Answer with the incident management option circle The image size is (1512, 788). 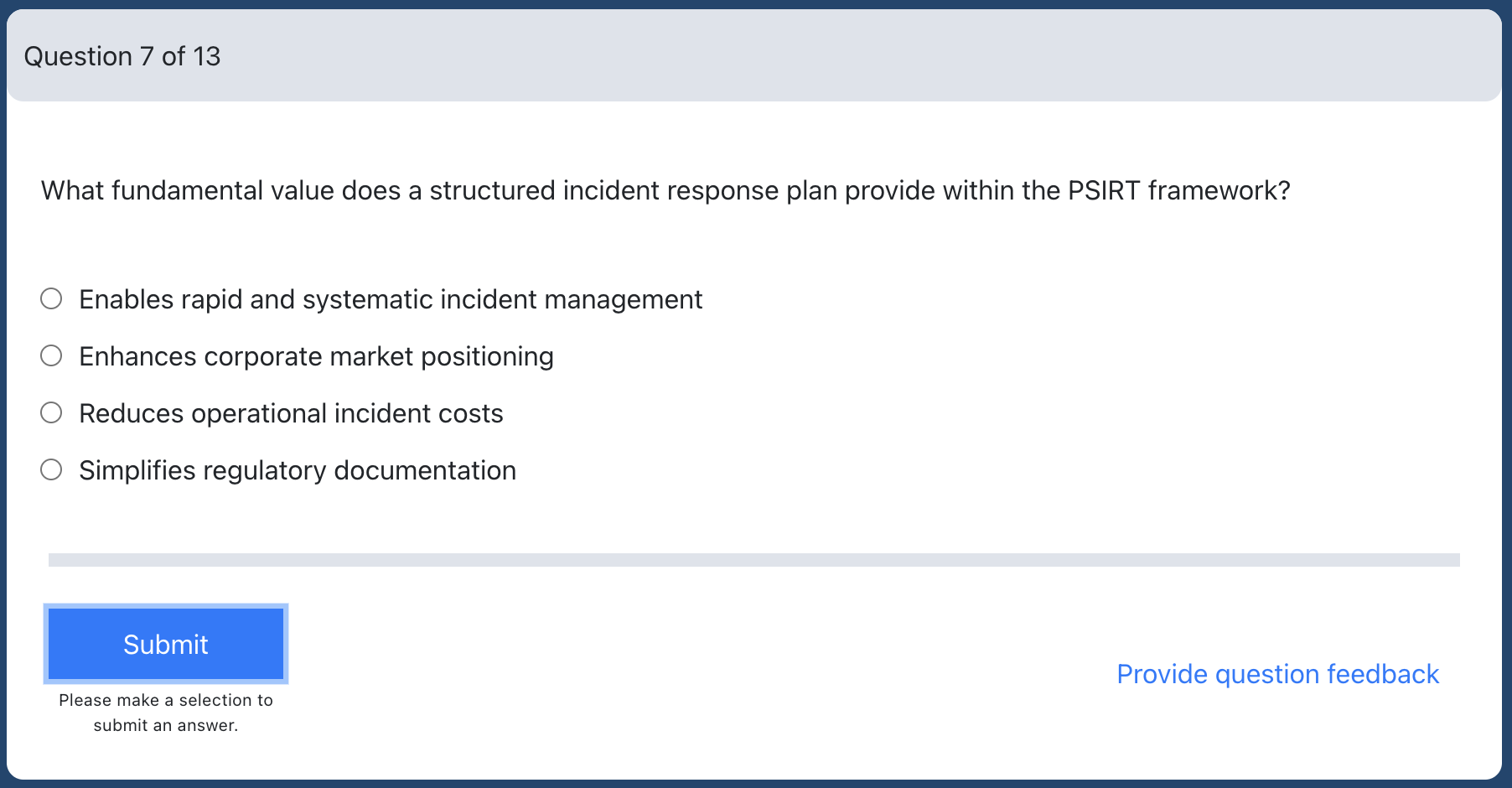click(51, 298)
